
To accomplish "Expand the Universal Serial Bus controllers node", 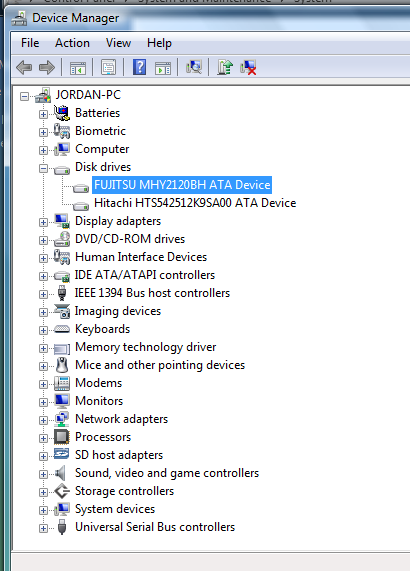I will click(43, 528).
